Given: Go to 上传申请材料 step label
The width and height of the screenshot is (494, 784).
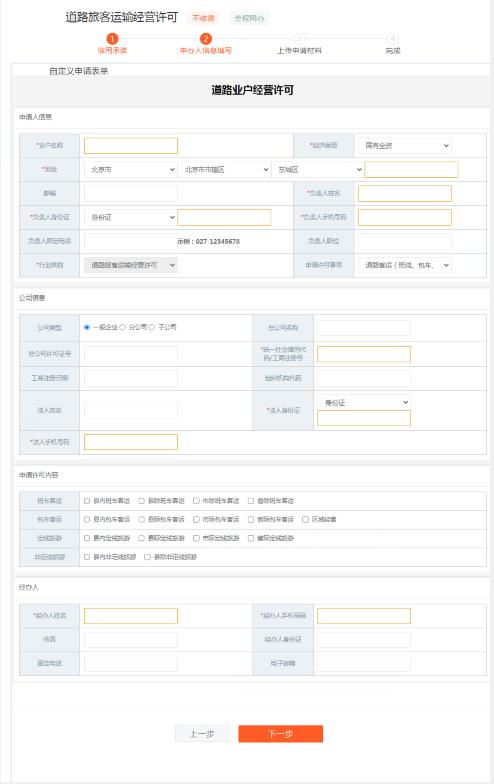Looking at the screenshot, I should 299,50.
